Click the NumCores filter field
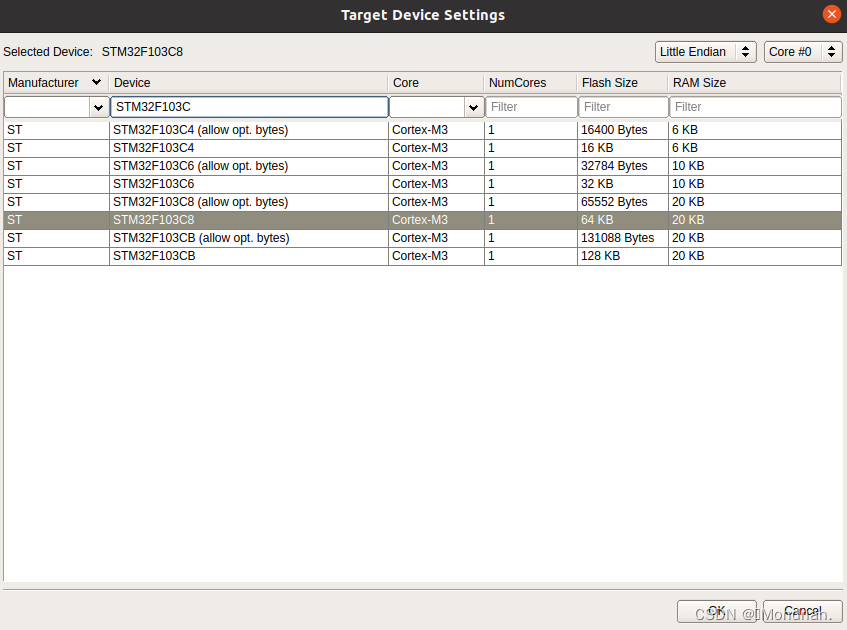 point(531,107)
